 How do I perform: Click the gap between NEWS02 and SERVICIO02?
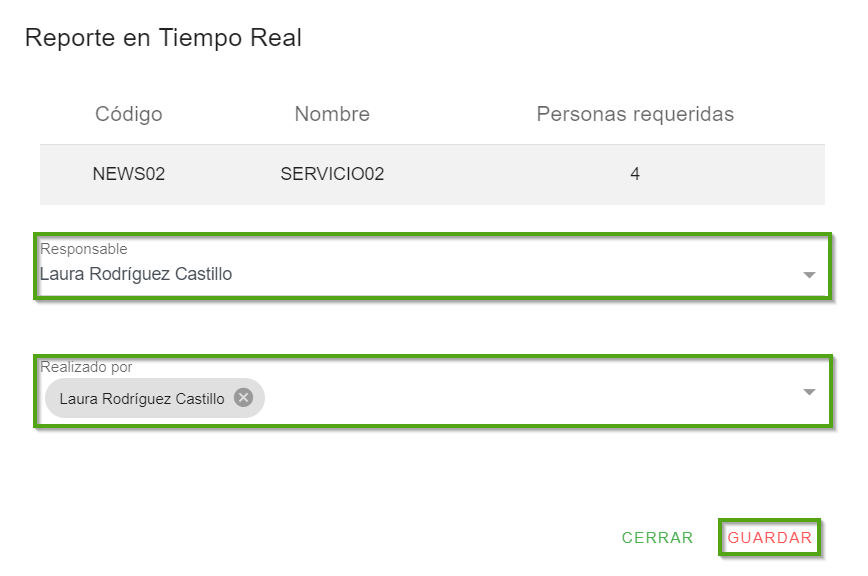coord(222,174)
